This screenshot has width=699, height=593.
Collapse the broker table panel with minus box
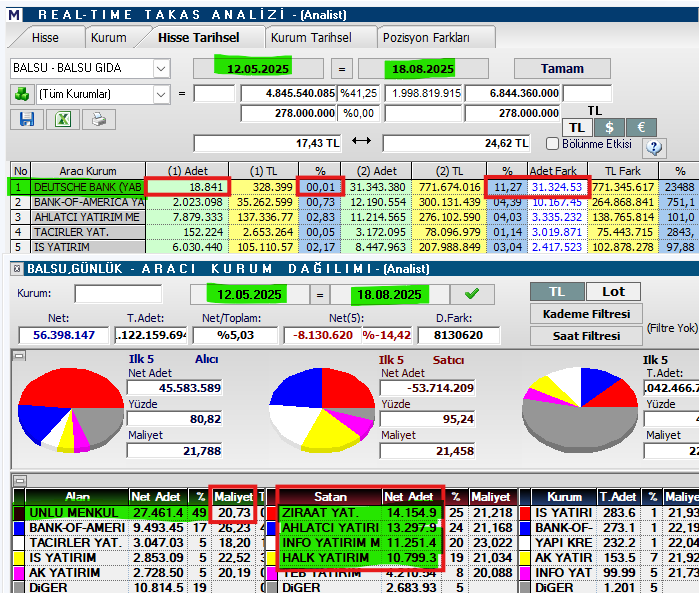21,481
